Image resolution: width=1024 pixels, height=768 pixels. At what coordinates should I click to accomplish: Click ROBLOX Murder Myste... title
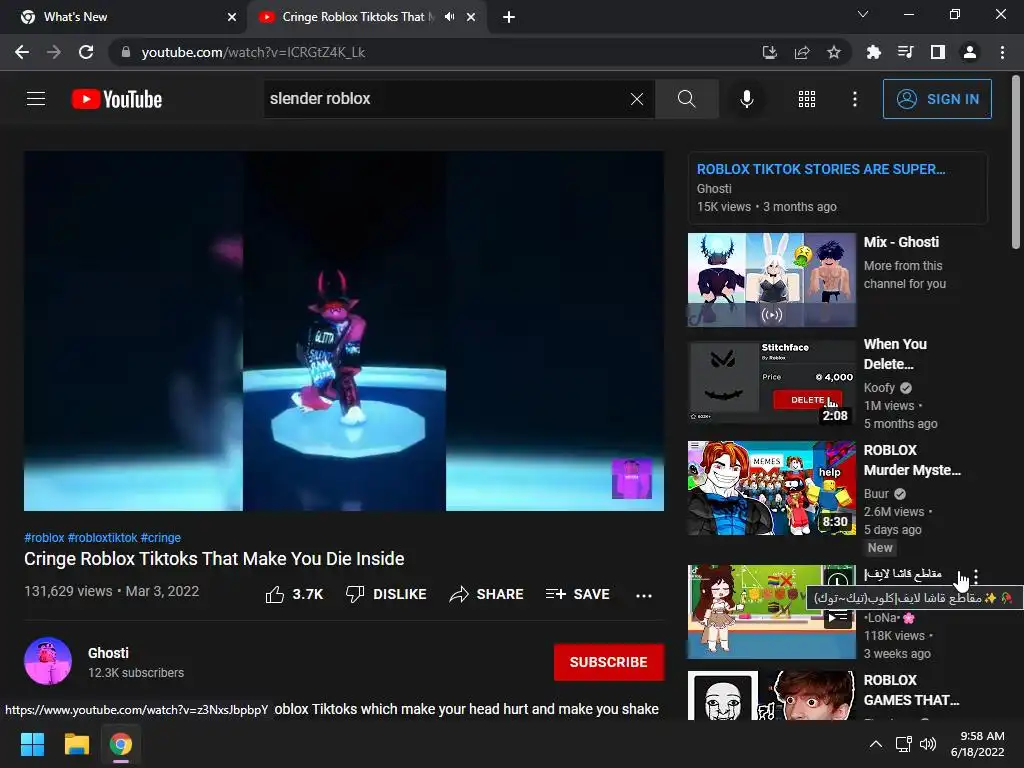pos(912,460)
